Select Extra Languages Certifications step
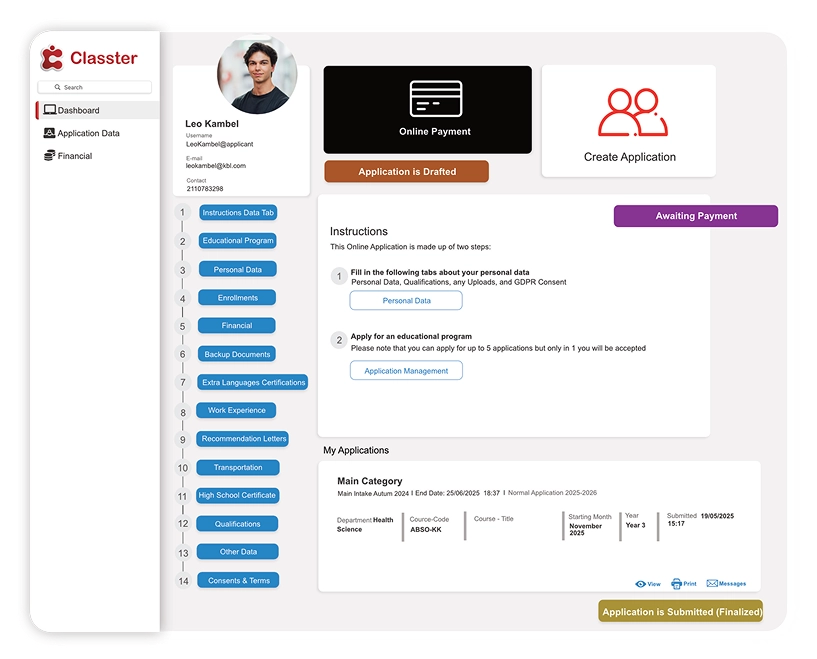The image size is (817, 659). click(254, 382)
